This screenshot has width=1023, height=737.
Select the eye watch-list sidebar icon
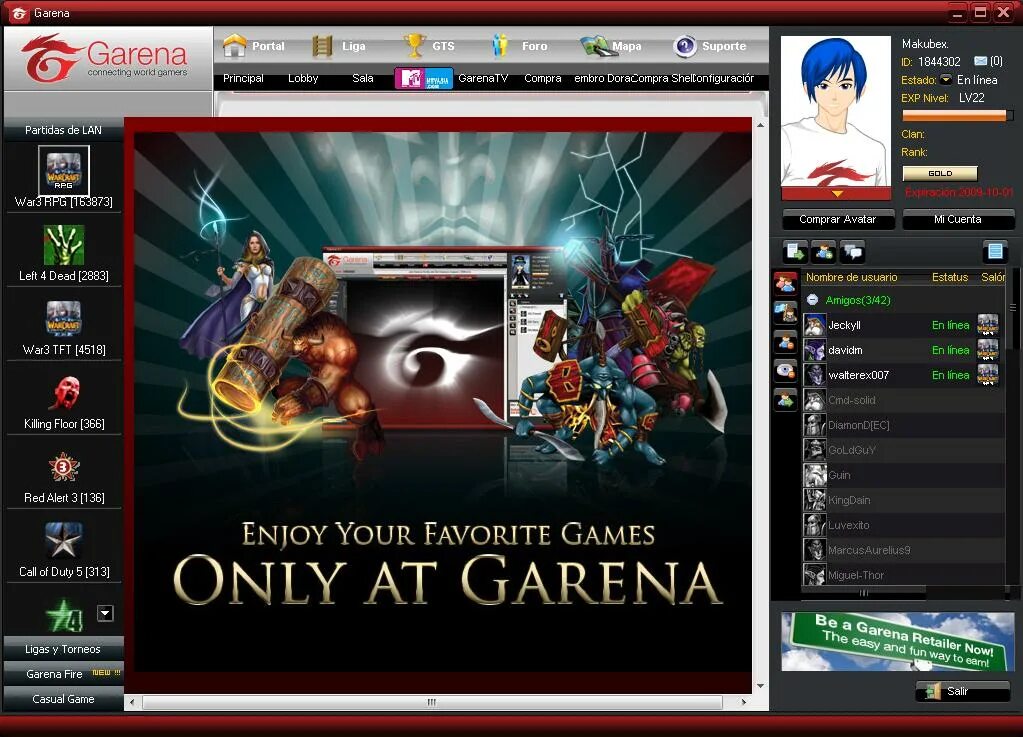(x=786, y=370)
